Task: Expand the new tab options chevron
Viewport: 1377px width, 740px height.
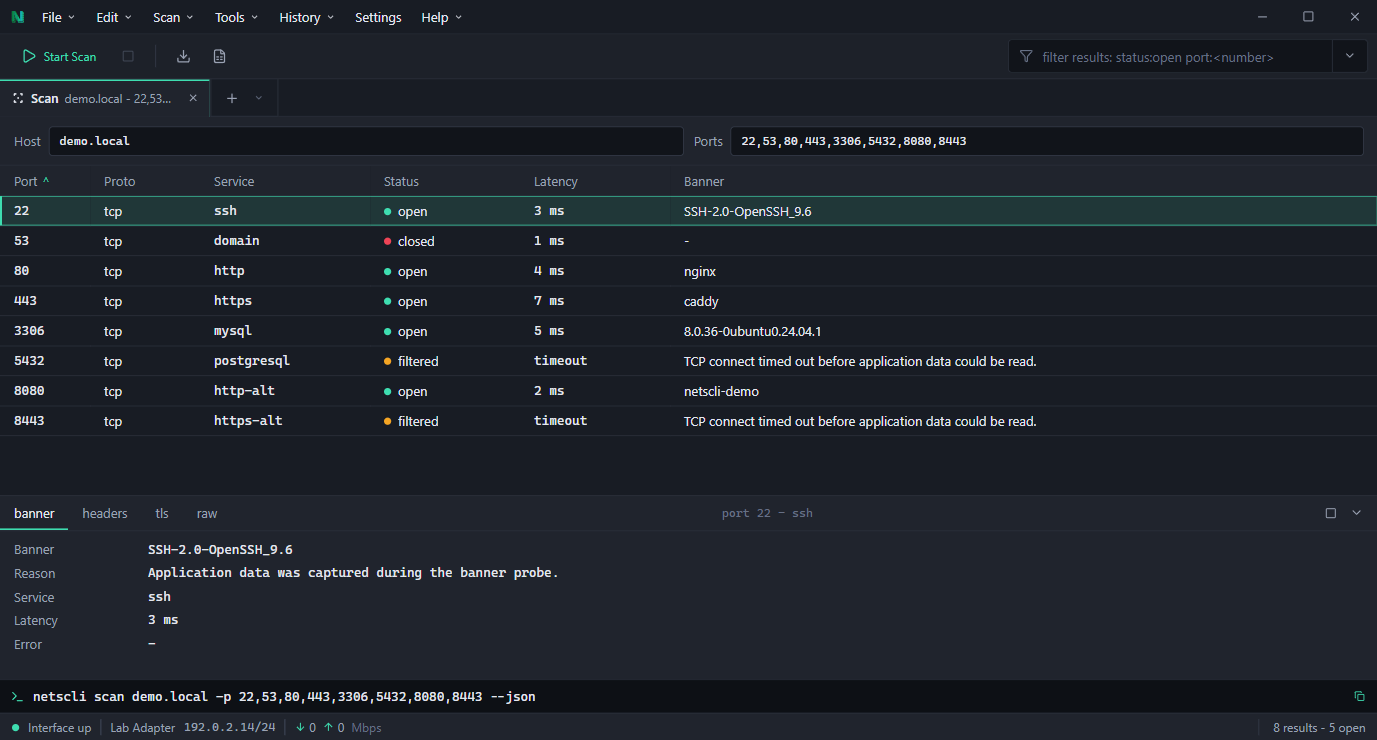Action: click(259, 98)
